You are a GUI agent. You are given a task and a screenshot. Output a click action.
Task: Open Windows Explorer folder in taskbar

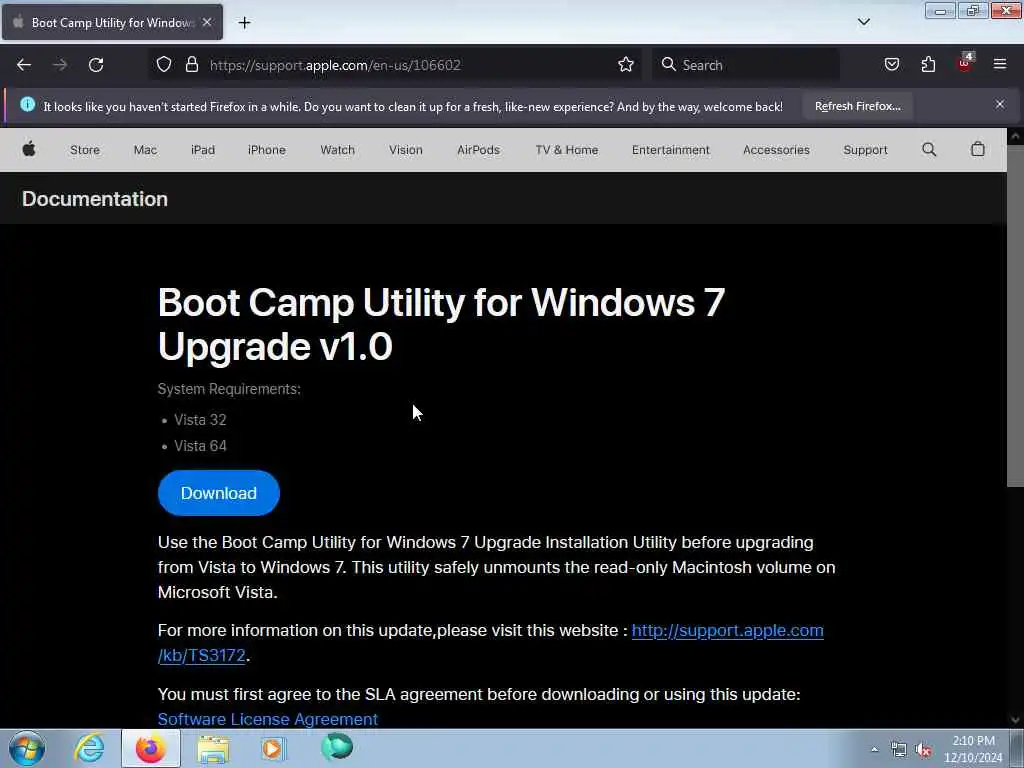[x=213, y=748]
